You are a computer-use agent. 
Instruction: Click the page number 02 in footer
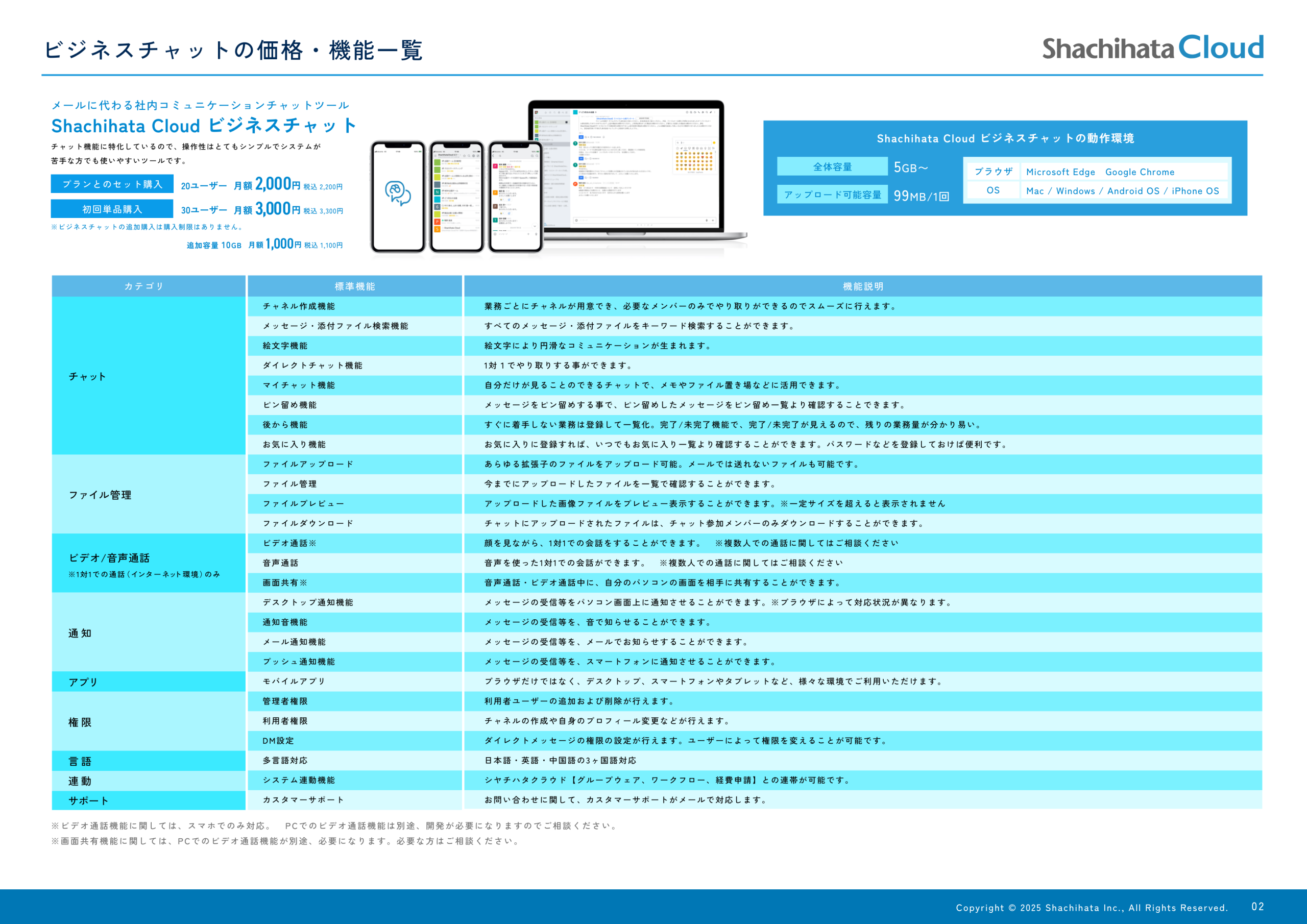coord(1257,907)
